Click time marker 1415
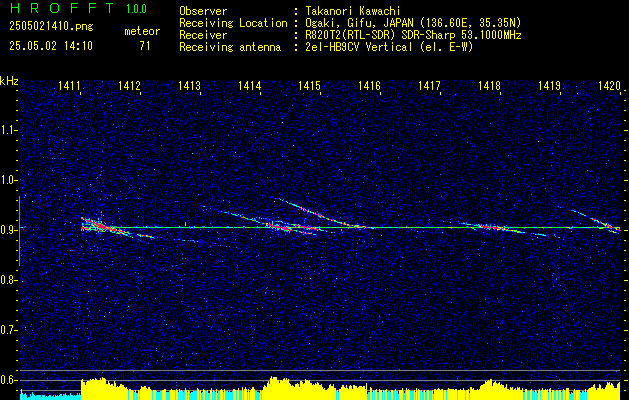 point(310,85)
